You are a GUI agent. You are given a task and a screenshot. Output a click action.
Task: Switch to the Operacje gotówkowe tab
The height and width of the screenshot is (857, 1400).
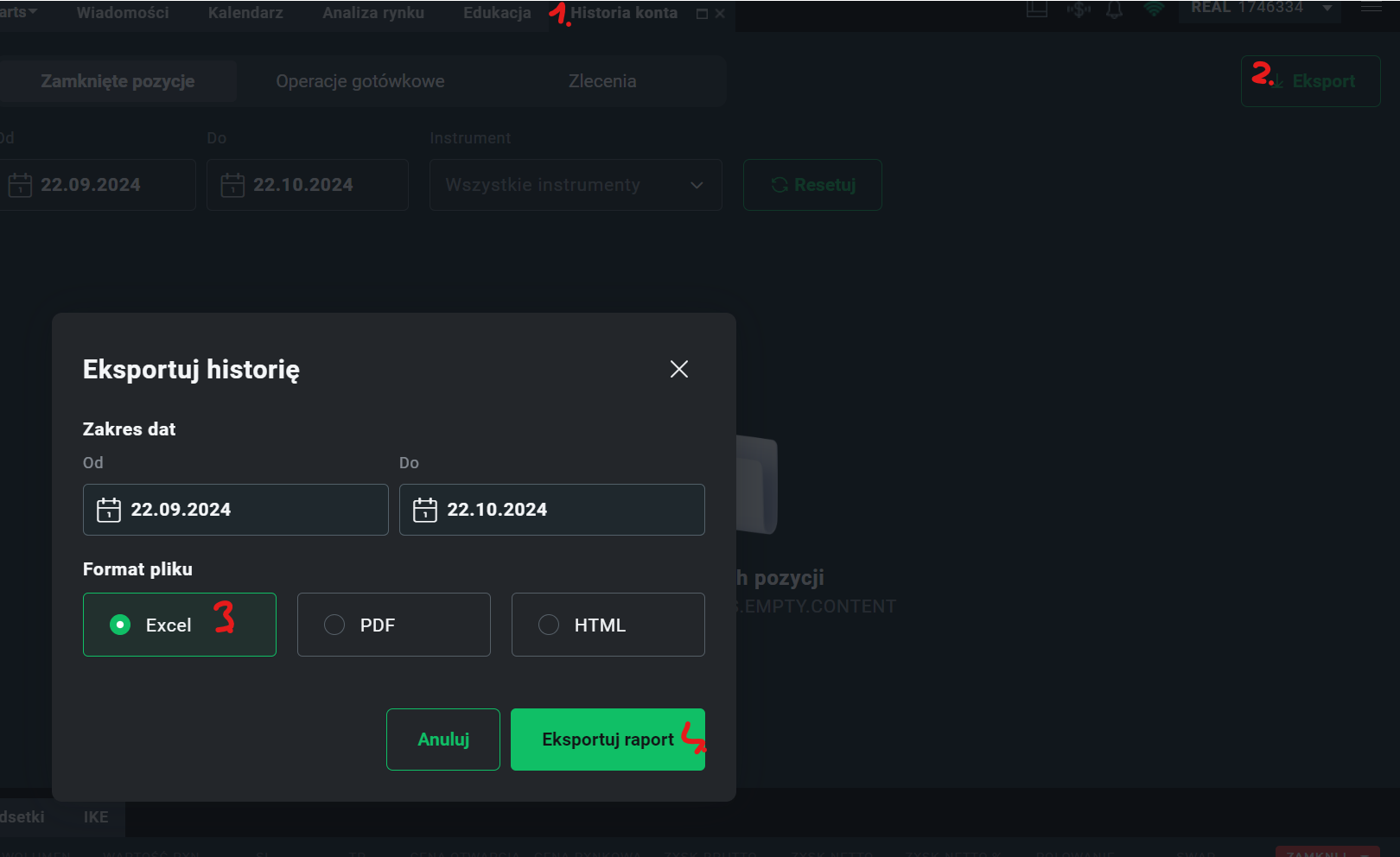coord(360,81)
